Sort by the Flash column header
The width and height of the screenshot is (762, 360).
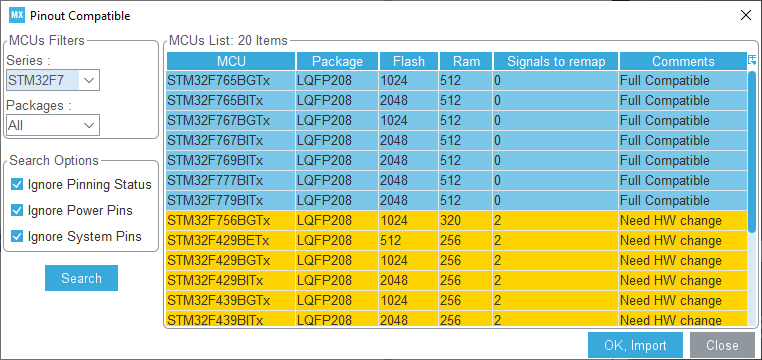pyautogui.click(x=409, y=61)
